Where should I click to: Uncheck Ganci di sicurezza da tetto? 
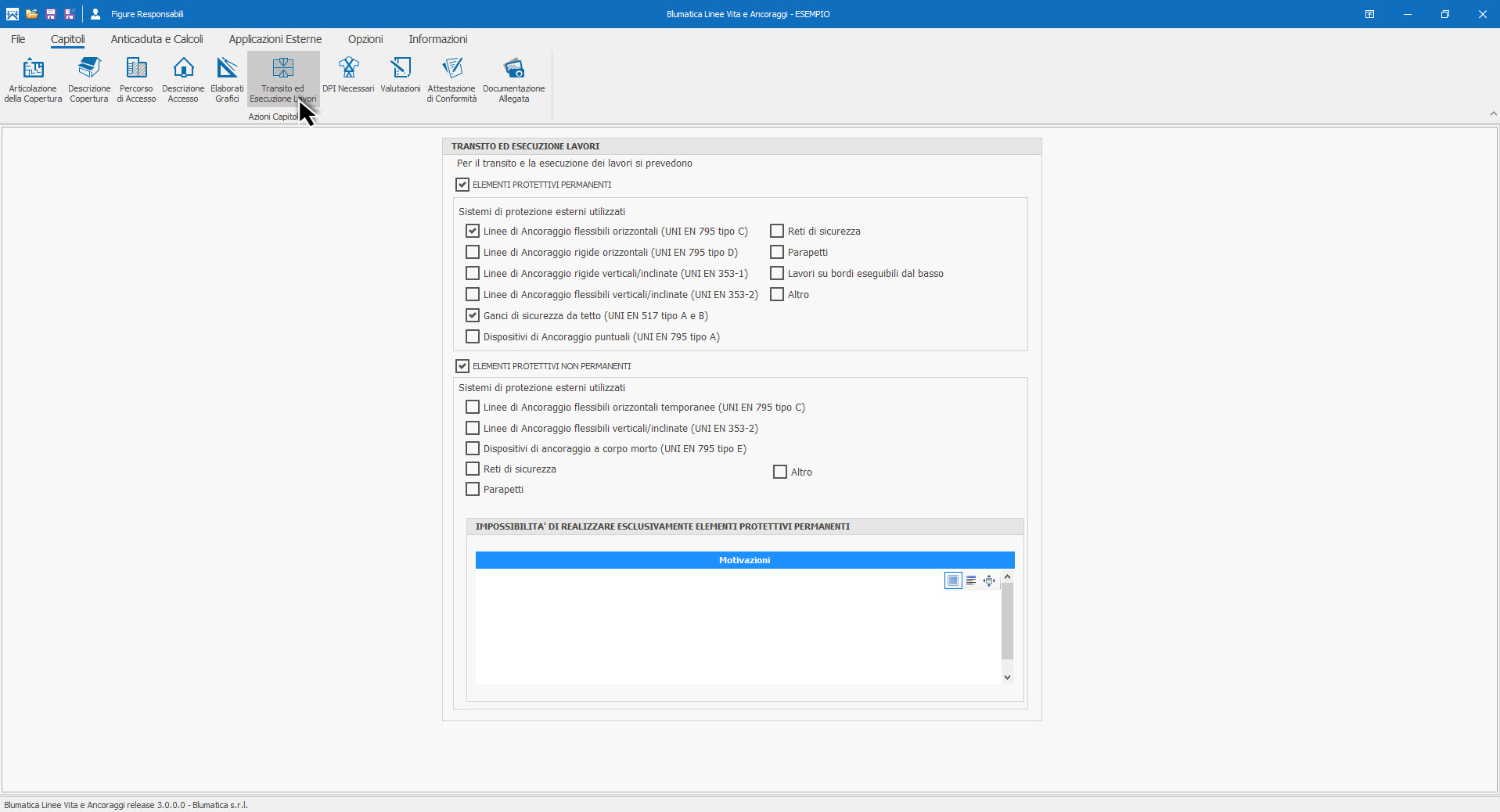point(473,315)
